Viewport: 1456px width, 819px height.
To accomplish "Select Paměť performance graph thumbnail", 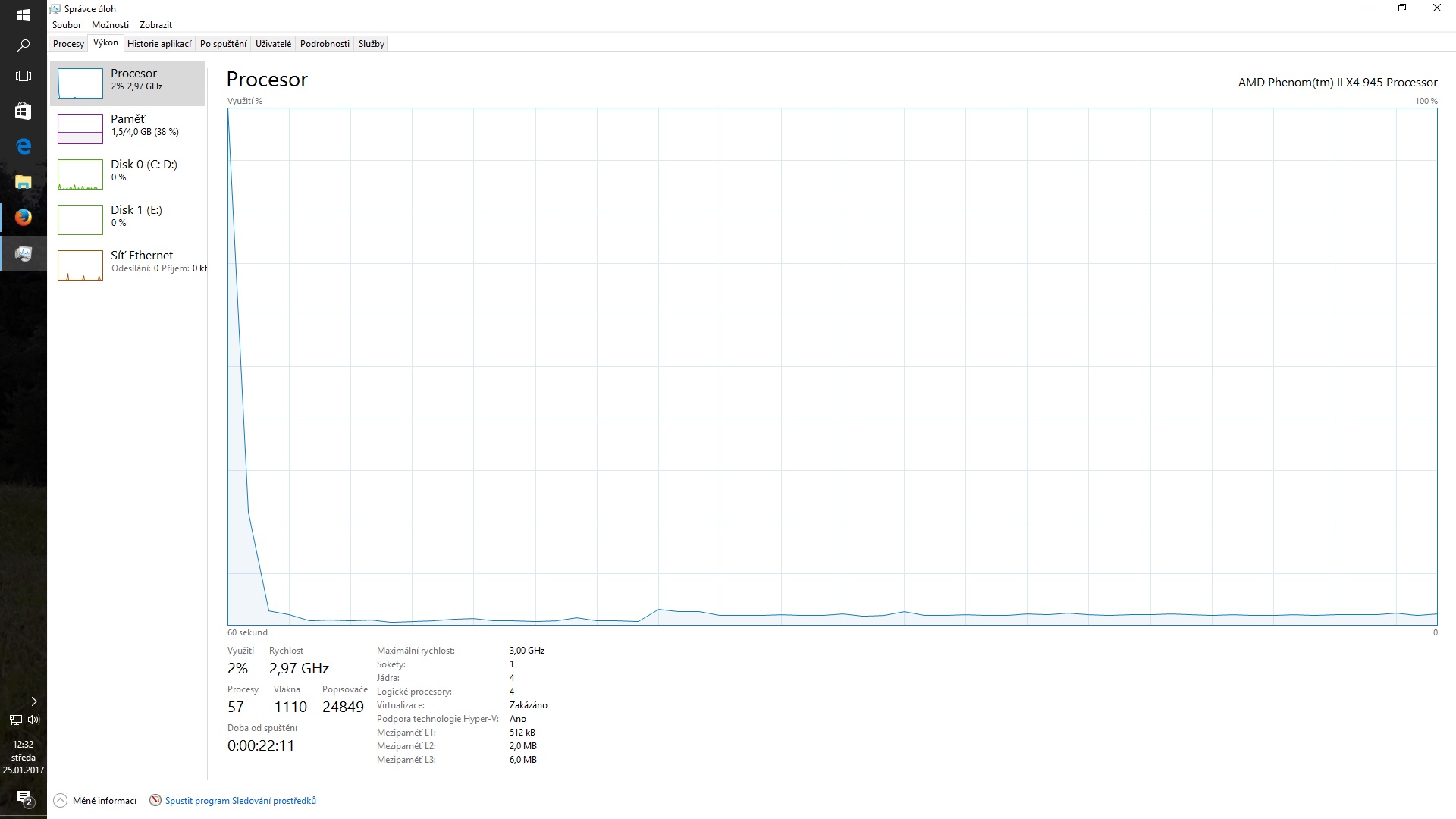I will [80, 128].
